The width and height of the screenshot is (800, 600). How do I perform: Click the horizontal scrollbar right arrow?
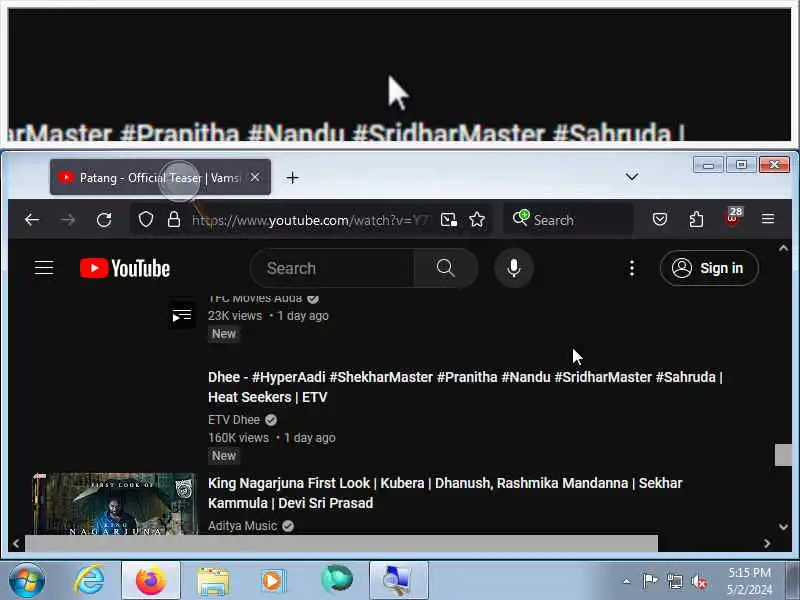coord(767,544)
